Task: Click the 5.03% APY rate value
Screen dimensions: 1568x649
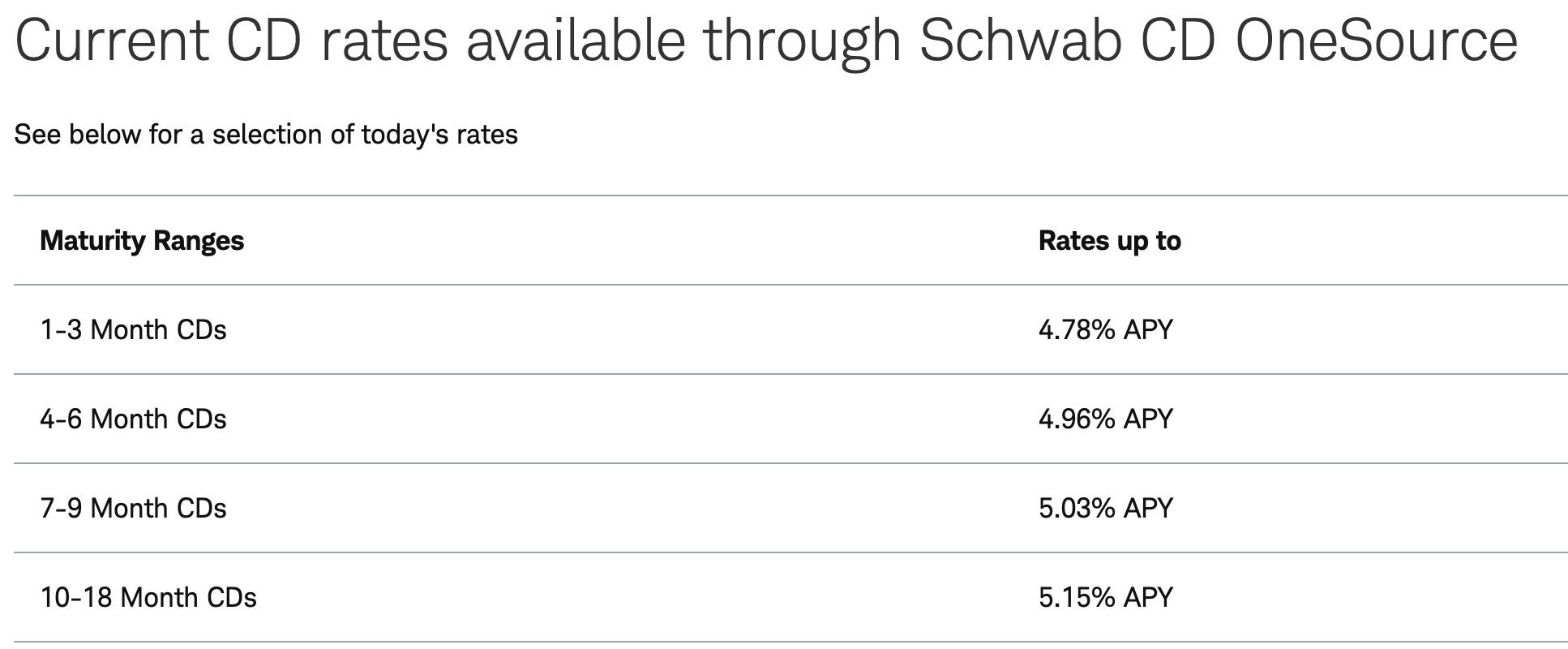Action: (x=1105, y=509)
